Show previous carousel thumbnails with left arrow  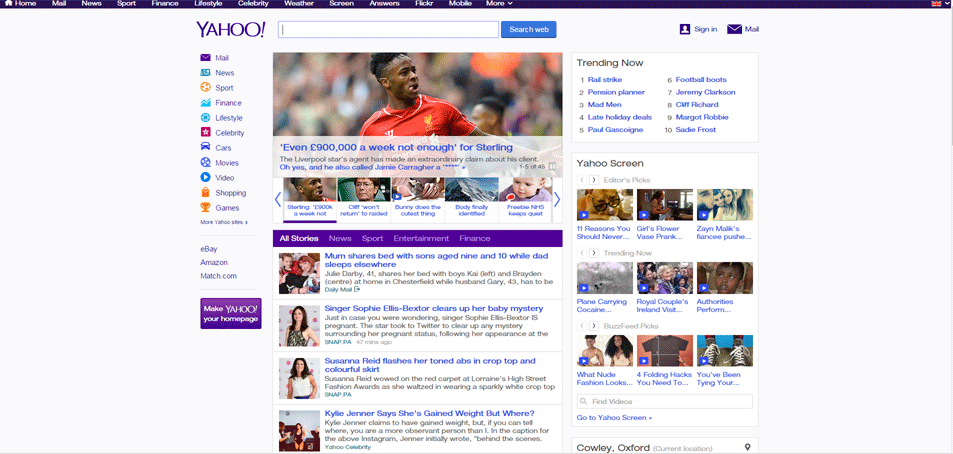click(278, 199)
